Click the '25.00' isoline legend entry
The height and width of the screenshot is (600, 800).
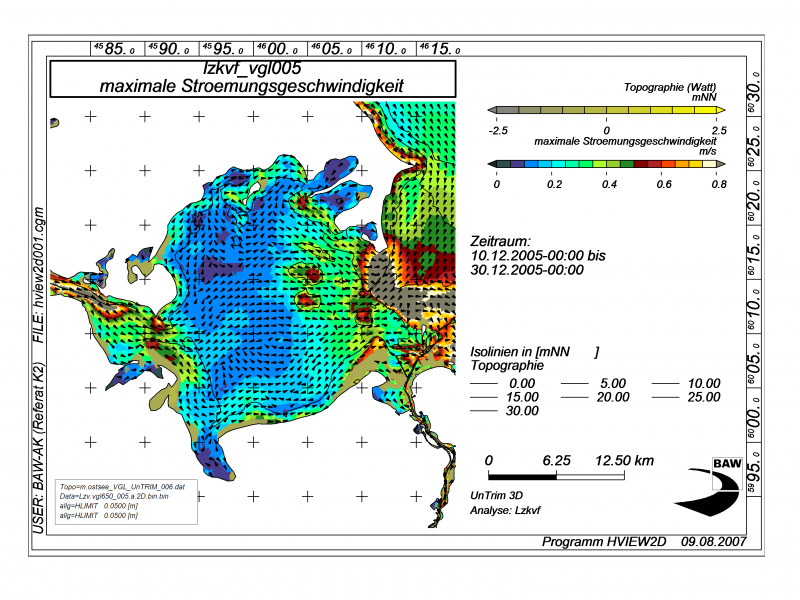click(686, 397)
